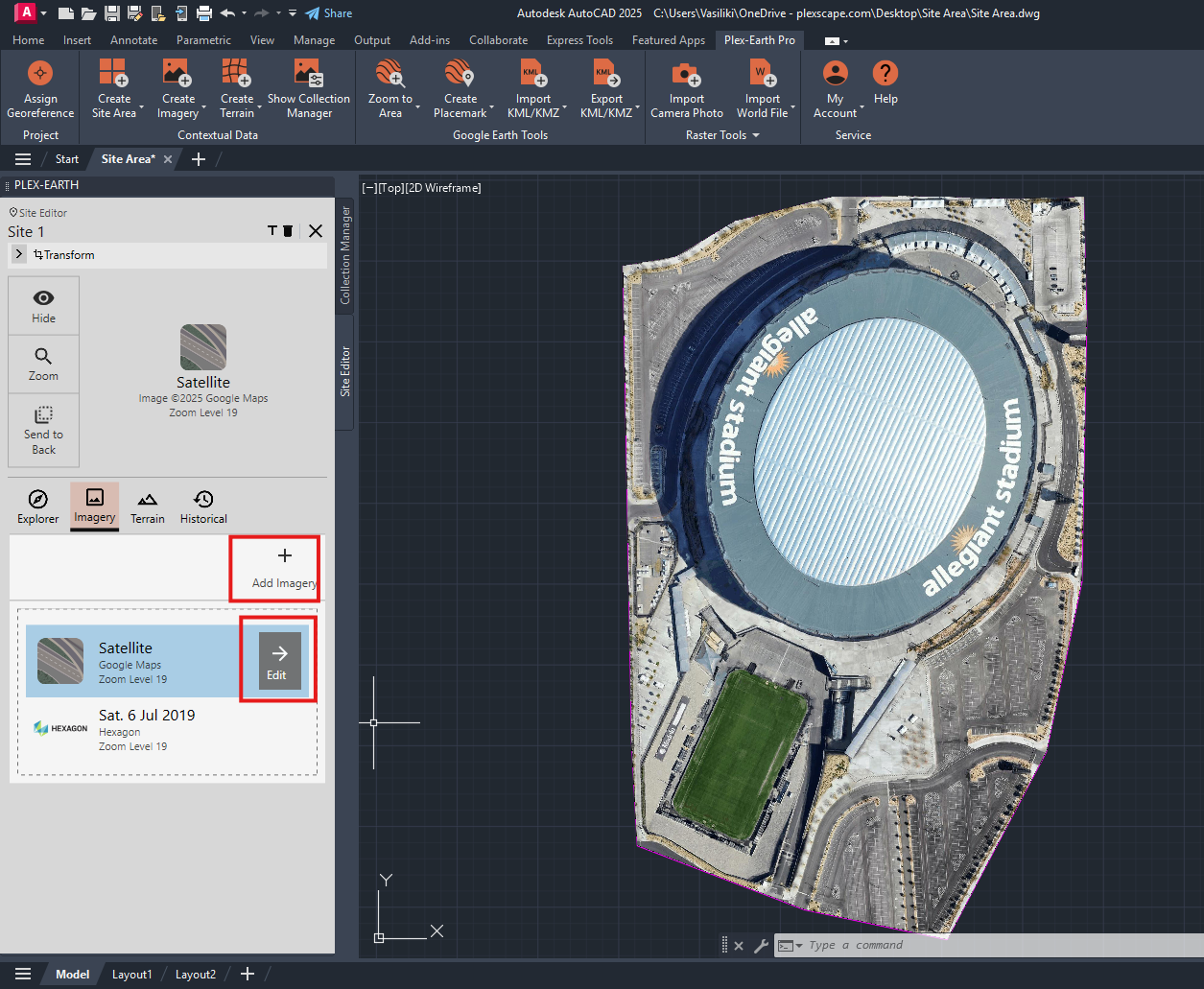Viewport: 1204px width, 989px height.
Task: Click the Add Imagery button
Action: (283, 568)
